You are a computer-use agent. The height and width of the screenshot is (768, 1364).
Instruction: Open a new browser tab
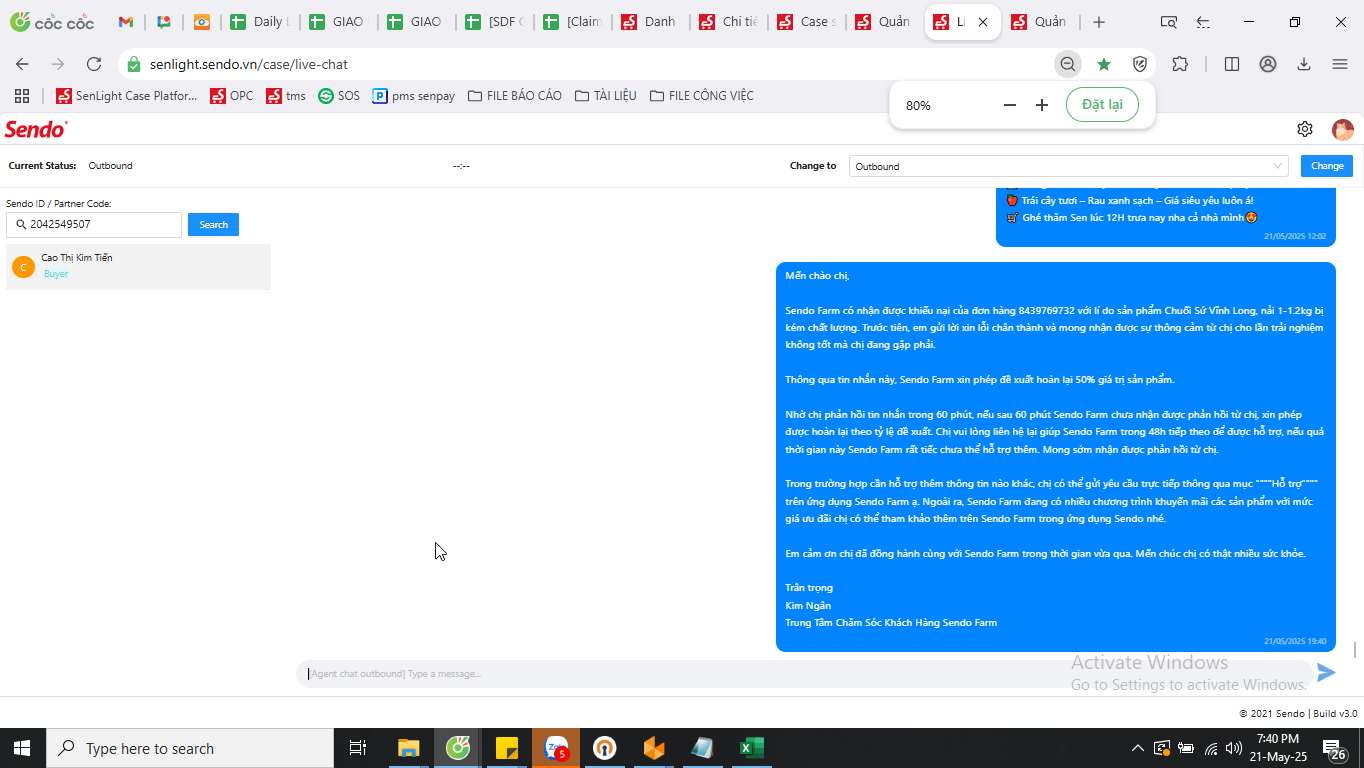click(1099, 22)
